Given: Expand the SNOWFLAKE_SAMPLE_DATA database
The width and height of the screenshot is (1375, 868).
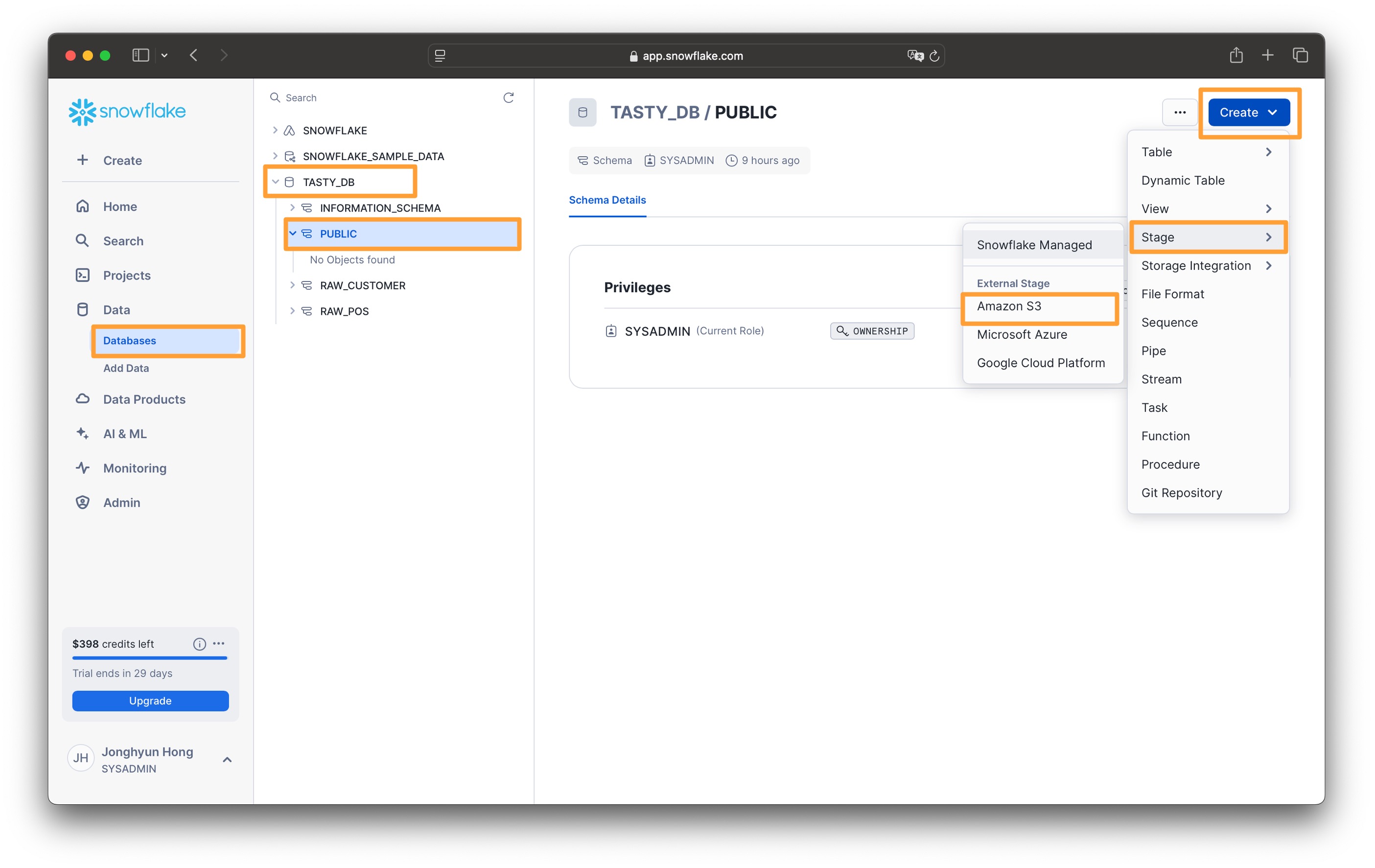Looking at the screenshot, I should pyautogui.click(x=275, y=156).
